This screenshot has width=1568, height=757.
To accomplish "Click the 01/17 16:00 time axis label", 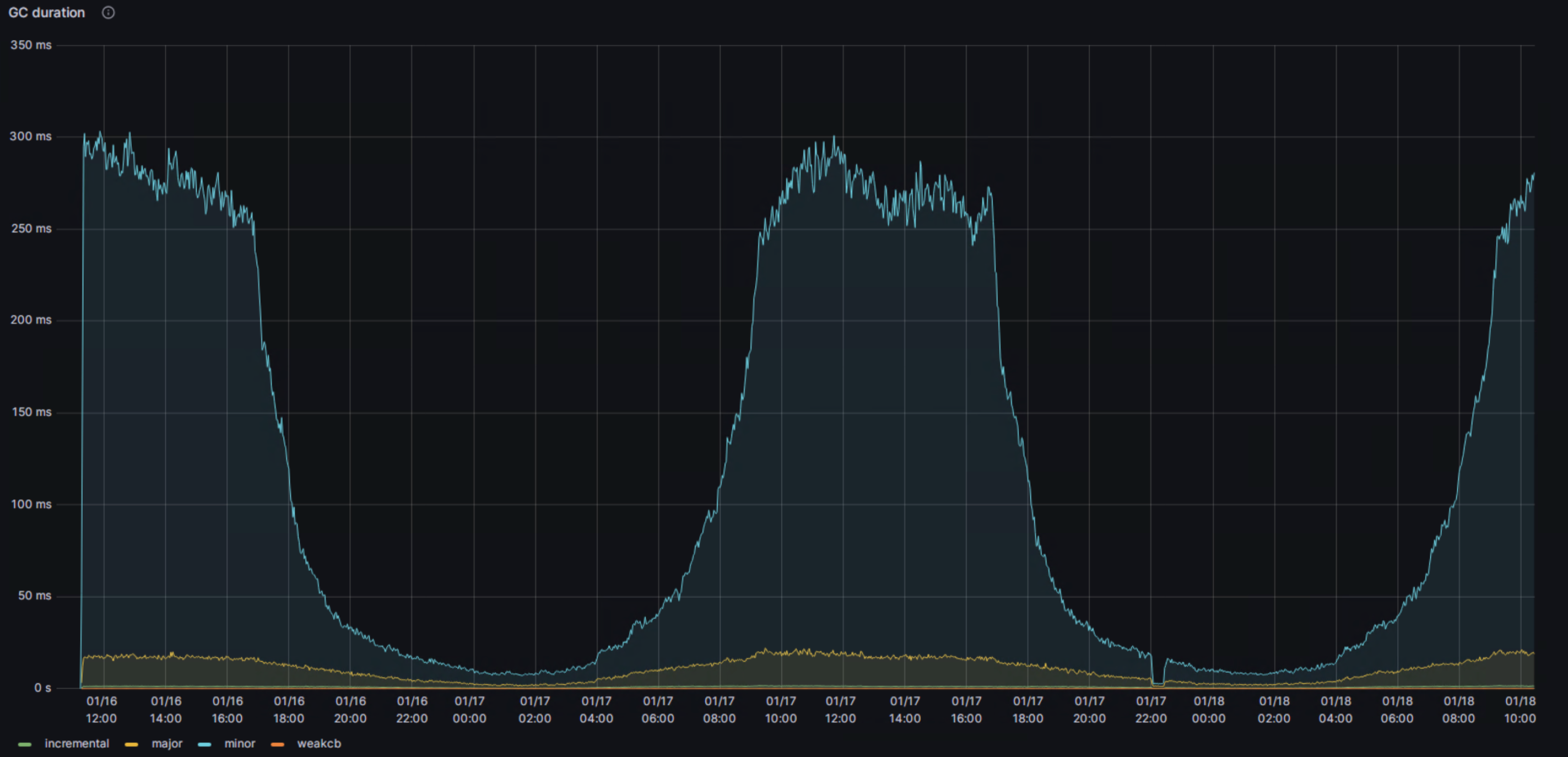I will coord(966,710).
